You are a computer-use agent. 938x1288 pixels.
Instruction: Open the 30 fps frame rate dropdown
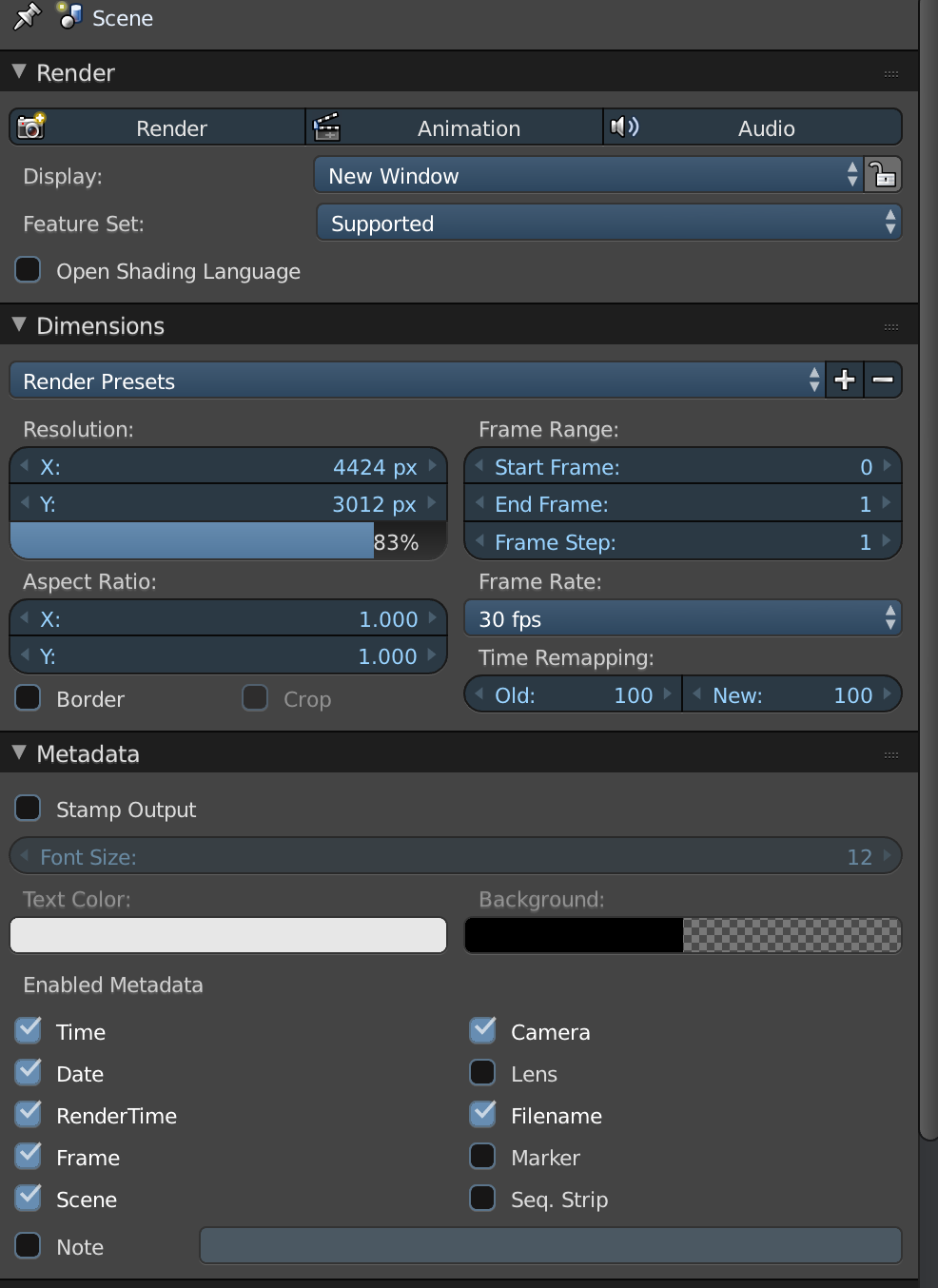click(x=683, y=618)
